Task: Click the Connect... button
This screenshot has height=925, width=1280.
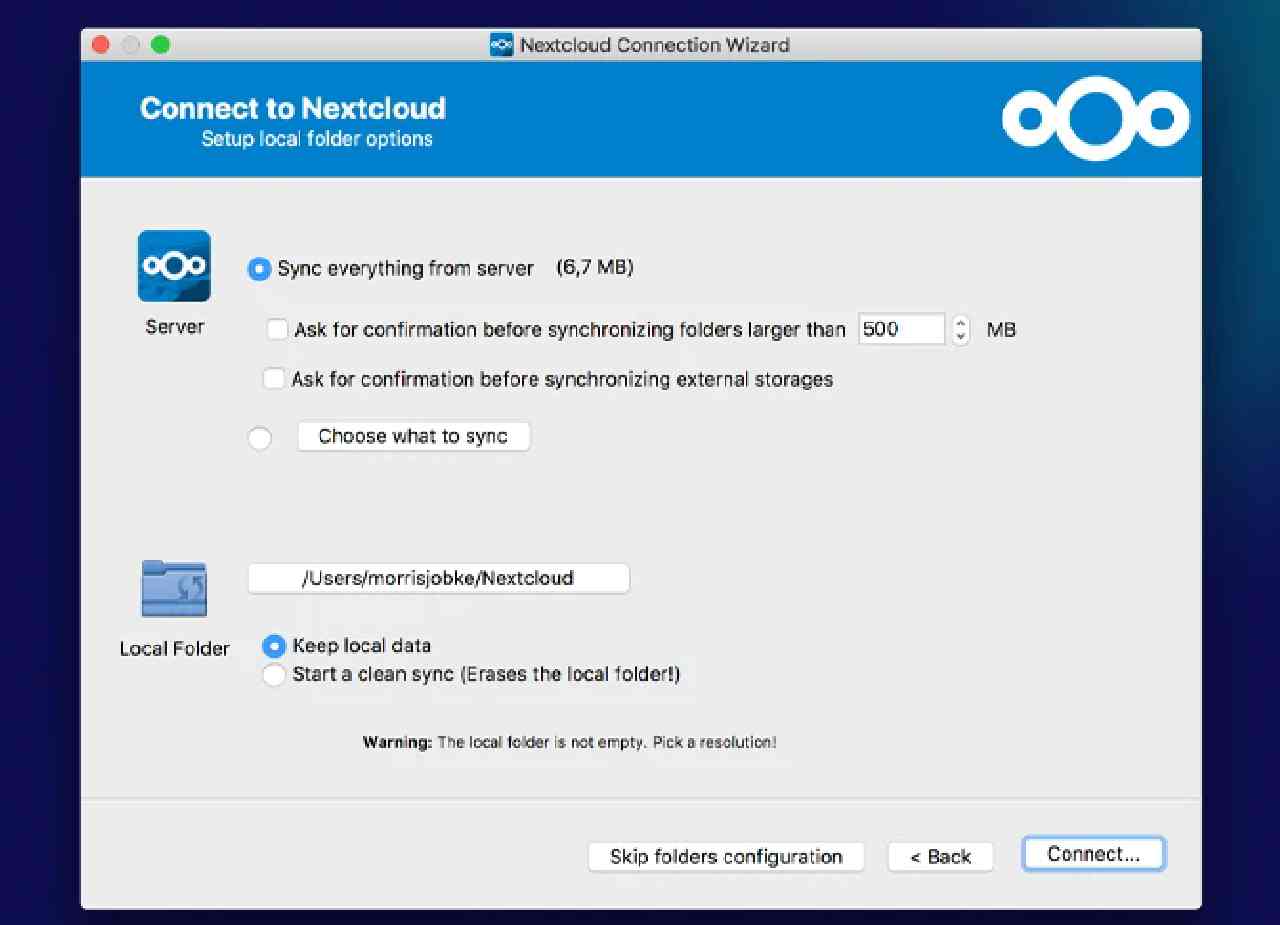Action: tap(1094, 854)
